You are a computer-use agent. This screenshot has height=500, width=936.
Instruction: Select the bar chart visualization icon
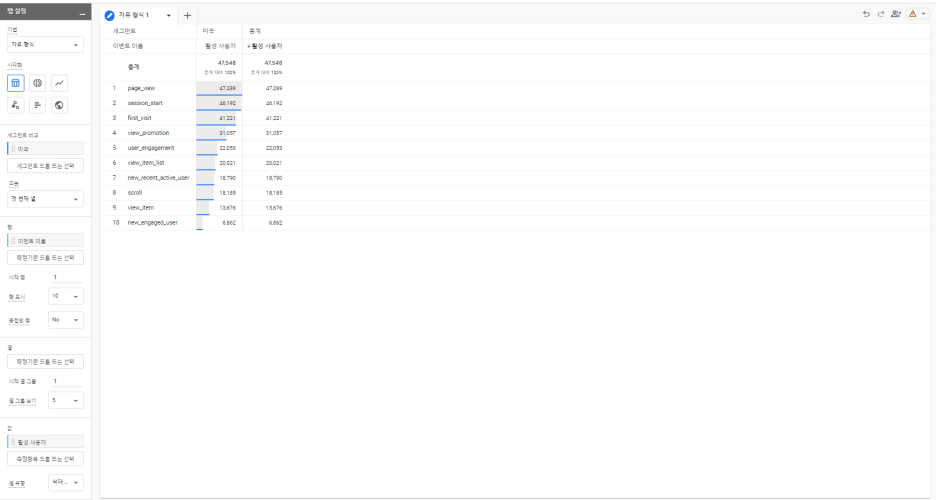[37, 105]
